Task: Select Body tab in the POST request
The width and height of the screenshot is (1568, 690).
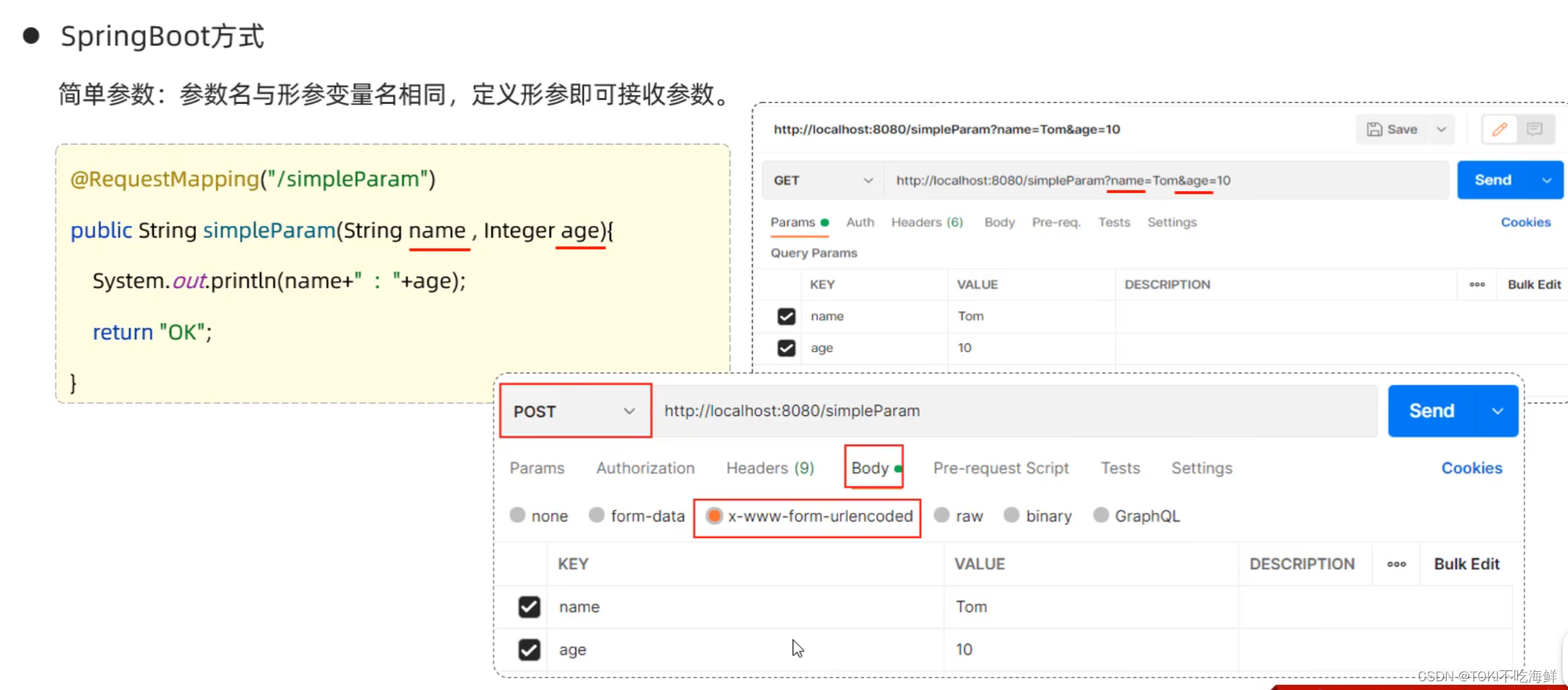Action: [875, 468]
